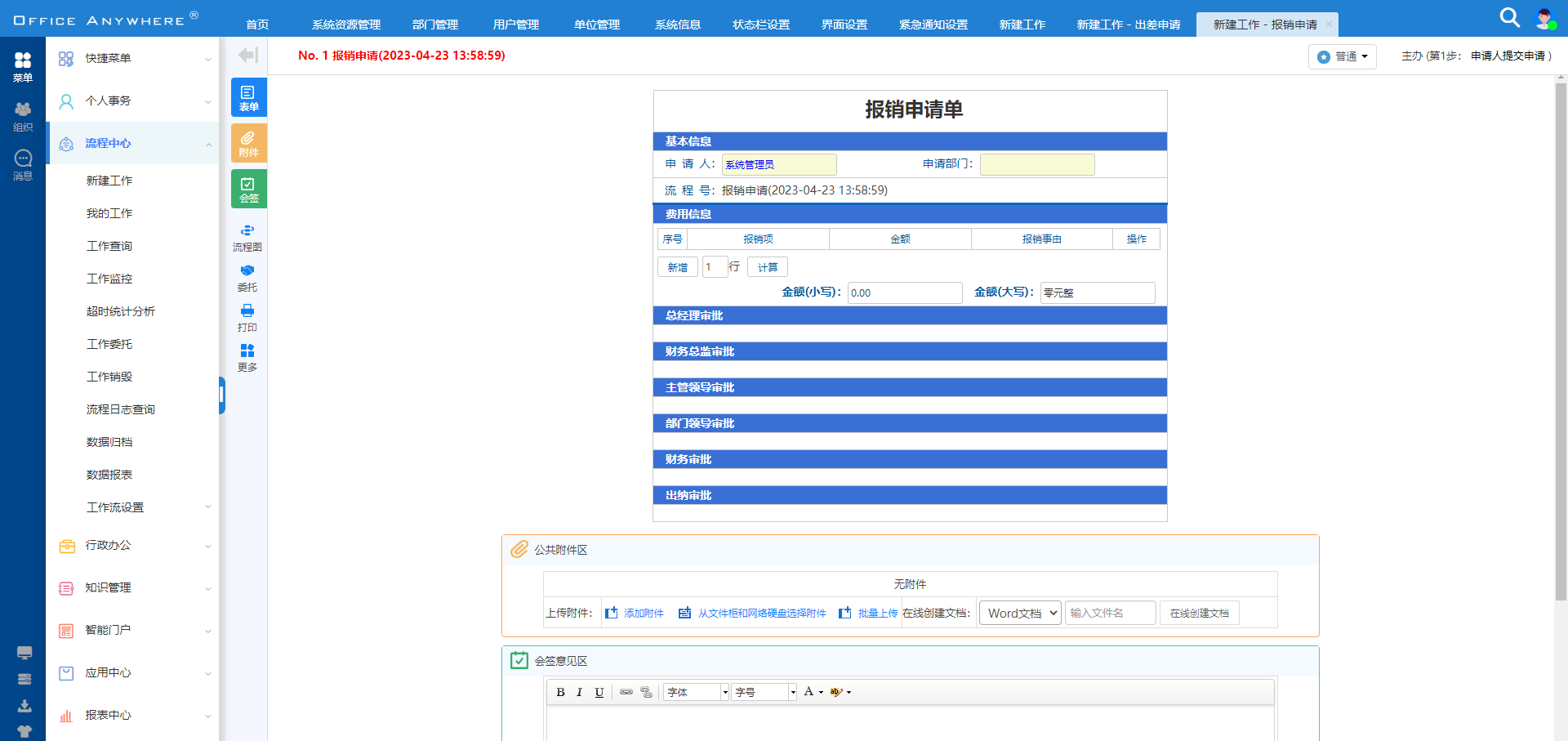This screenshot has width=1568, height=741.
Task: Click the search magnifier icon
Action: tap(1510, 17)
